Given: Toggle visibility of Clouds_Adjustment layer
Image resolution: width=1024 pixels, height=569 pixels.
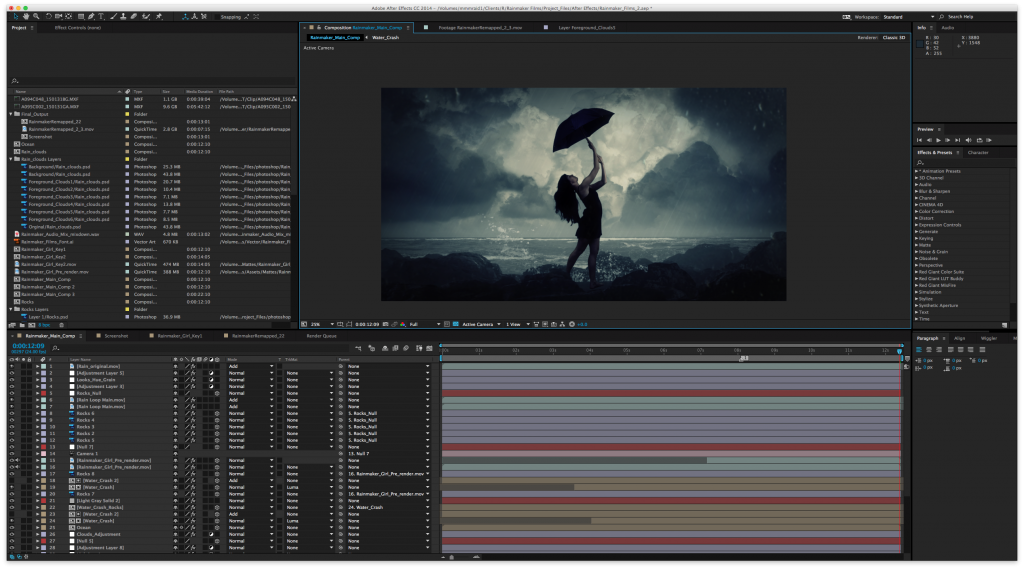Looking at the screenshot, I should click(x=11, y=534).
